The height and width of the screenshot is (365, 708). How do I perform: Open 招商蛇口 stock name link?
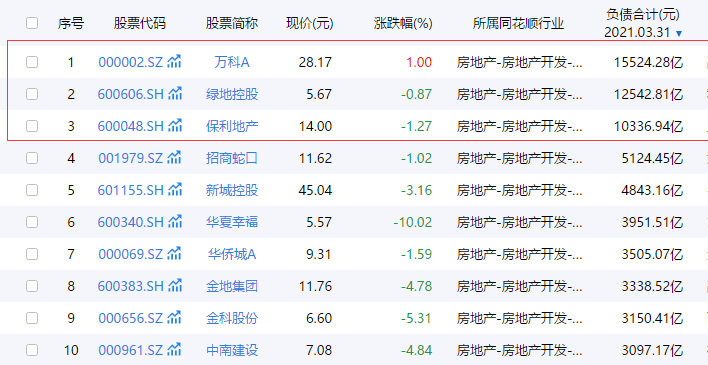pos(232,158)
